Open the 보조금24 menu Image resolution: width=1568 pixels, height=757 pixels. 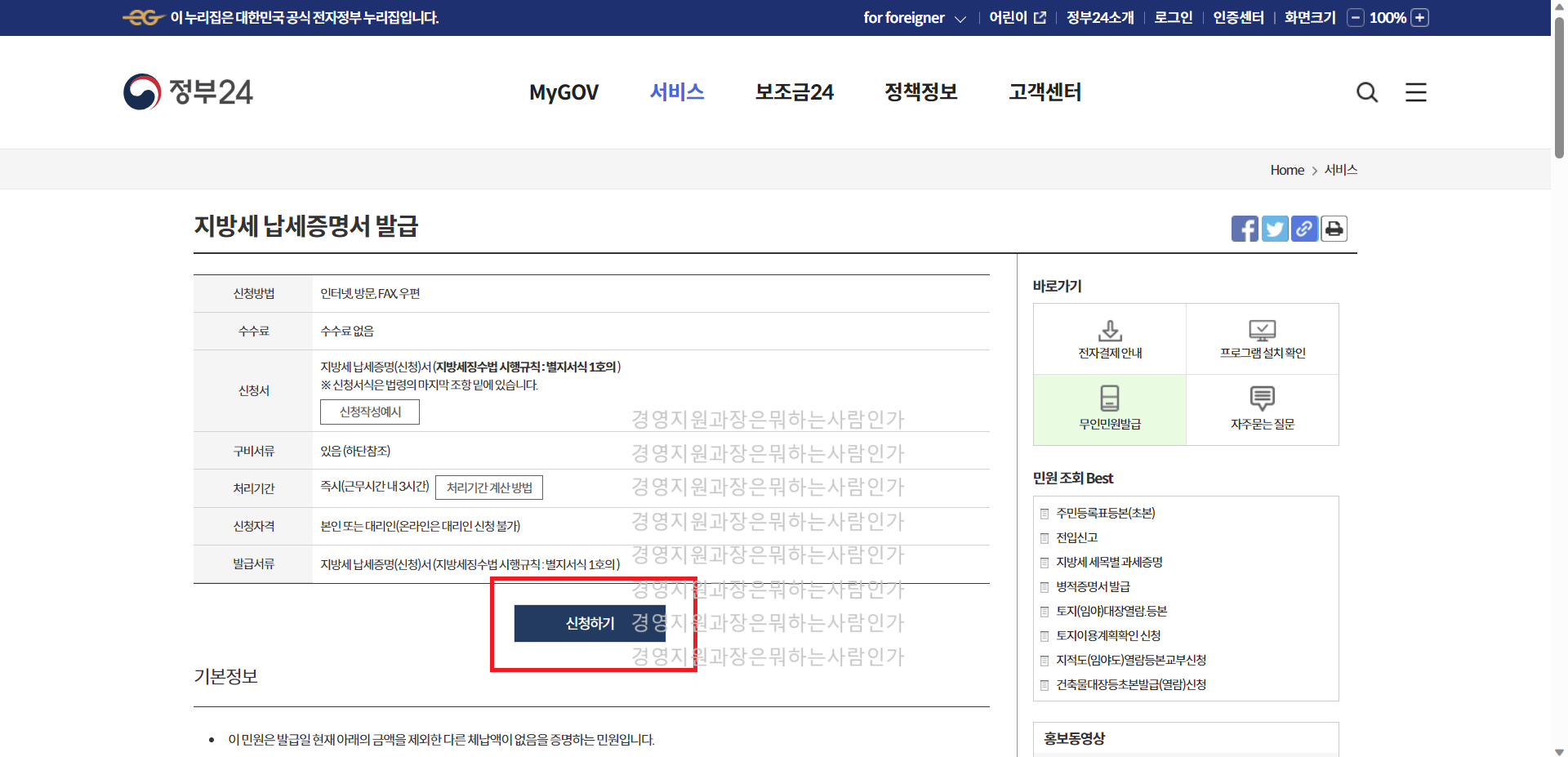coord(794,92)
